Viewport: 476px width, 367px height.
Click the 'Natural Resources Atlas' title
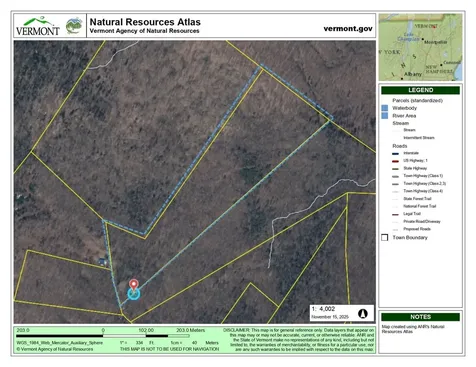[x=145, y=22]
